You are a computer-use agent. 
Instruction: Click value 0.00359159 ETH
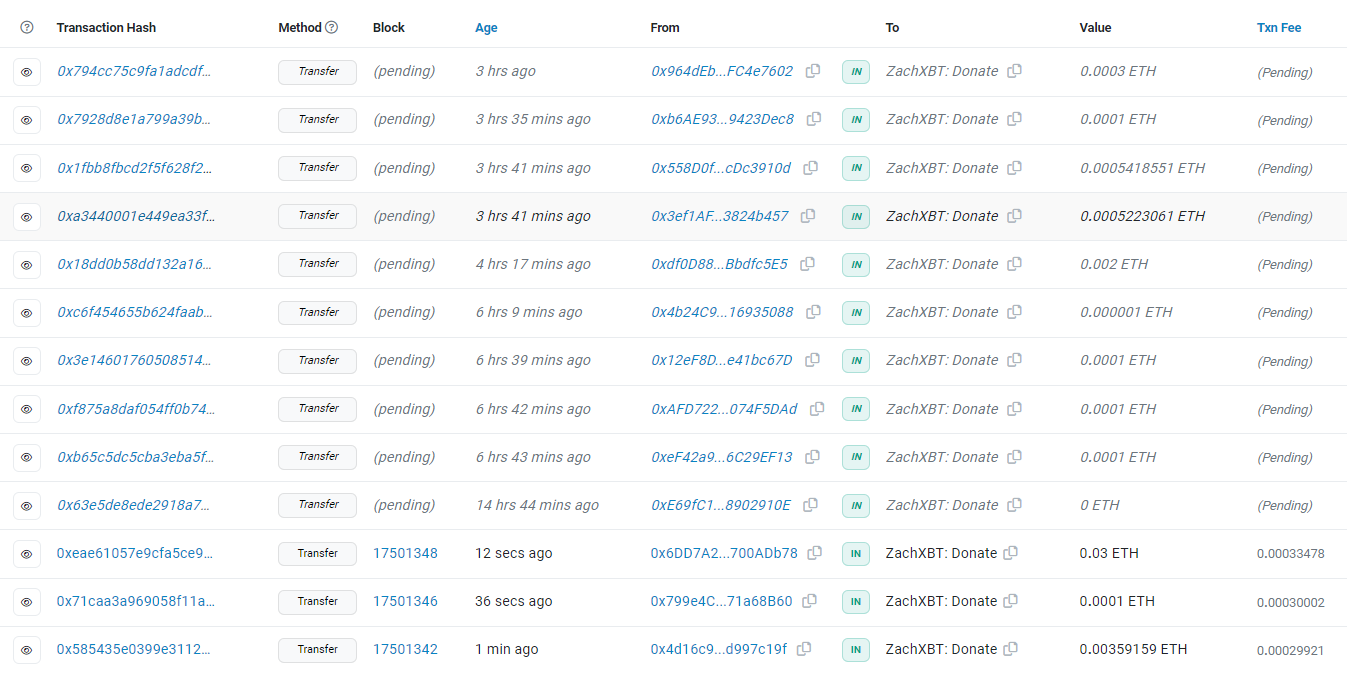point(1134,649)
